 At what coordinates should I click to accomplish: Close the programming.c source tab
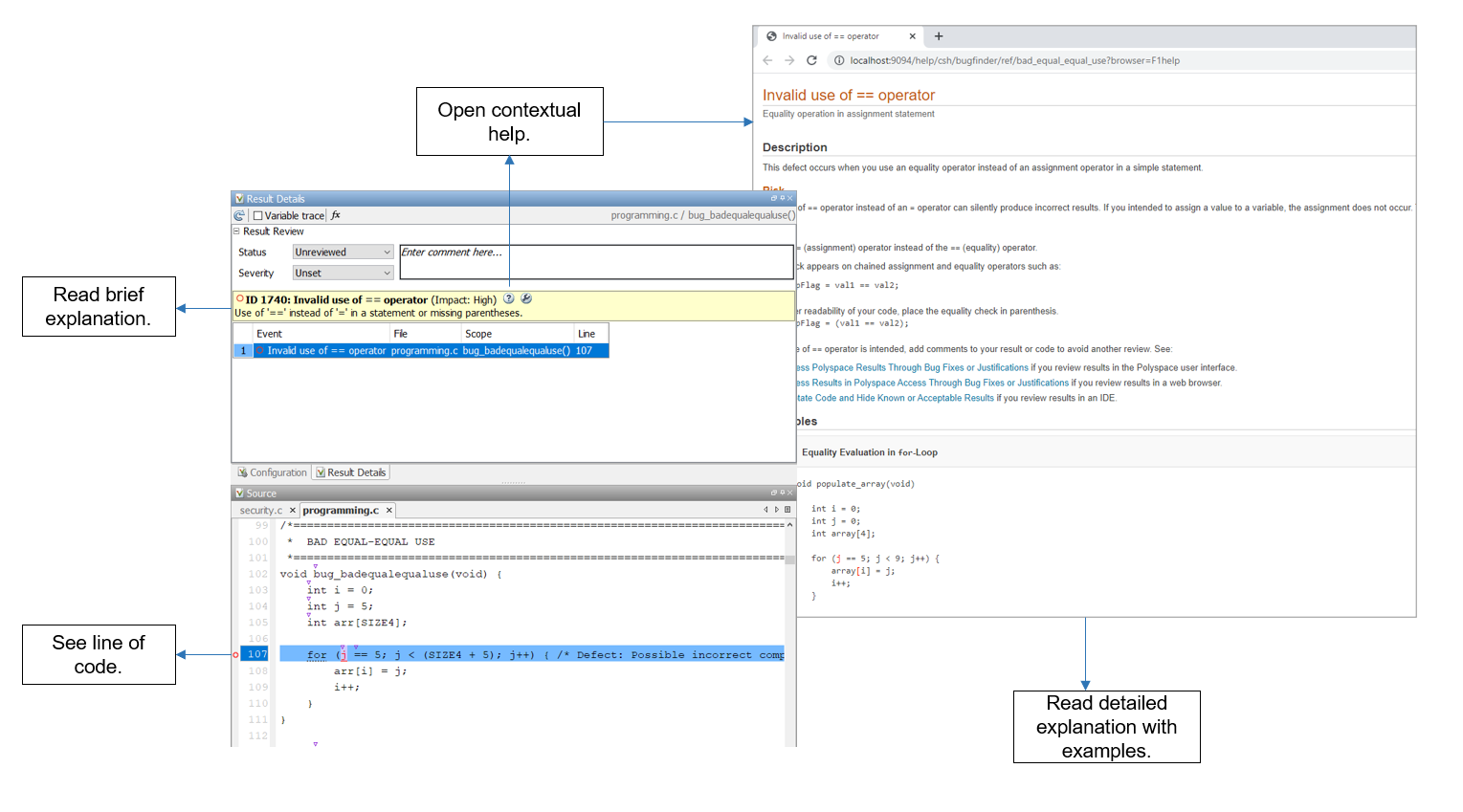pos(388,511)
